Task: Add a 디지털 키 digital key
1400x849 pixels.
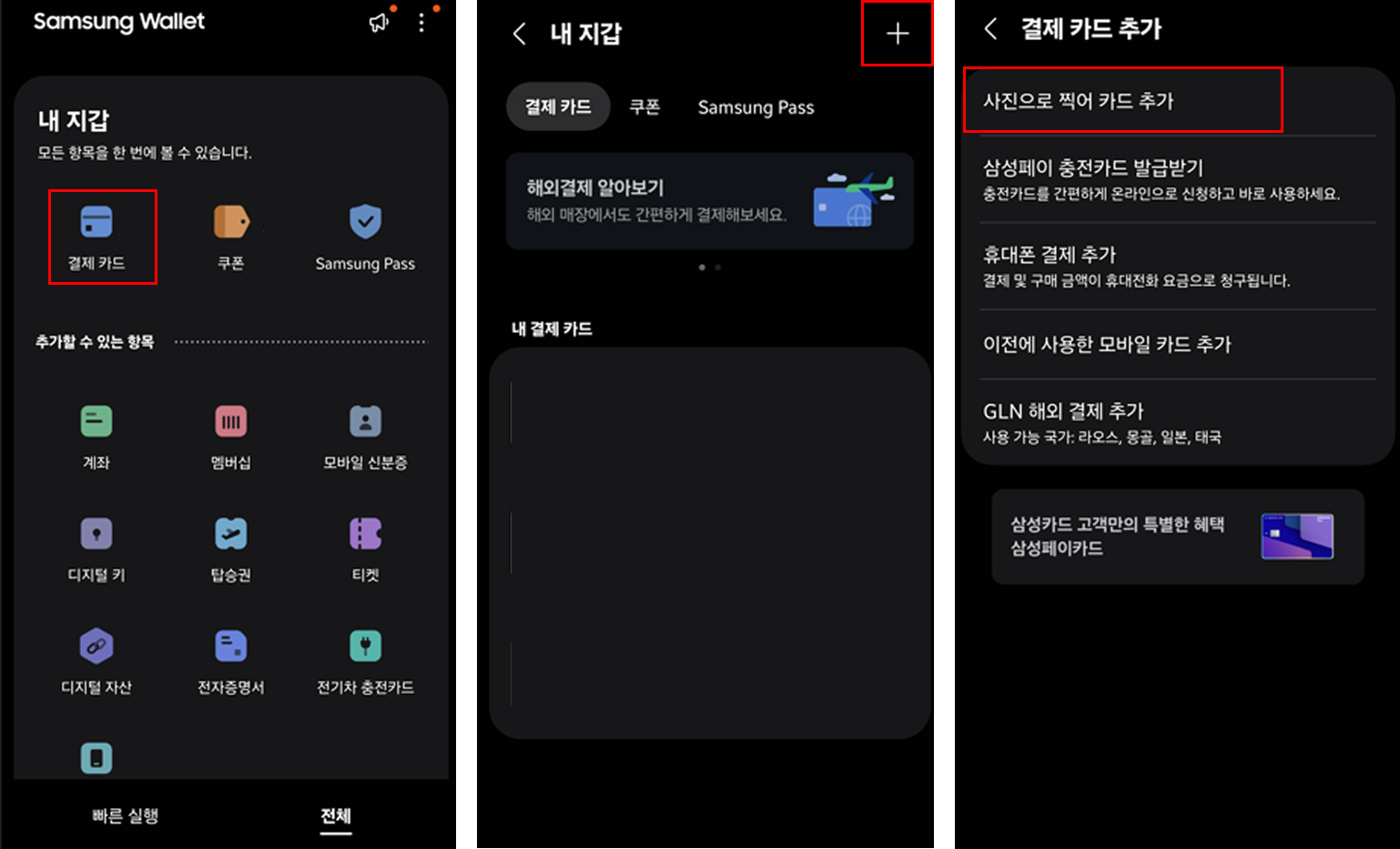Action: [96, 533]
